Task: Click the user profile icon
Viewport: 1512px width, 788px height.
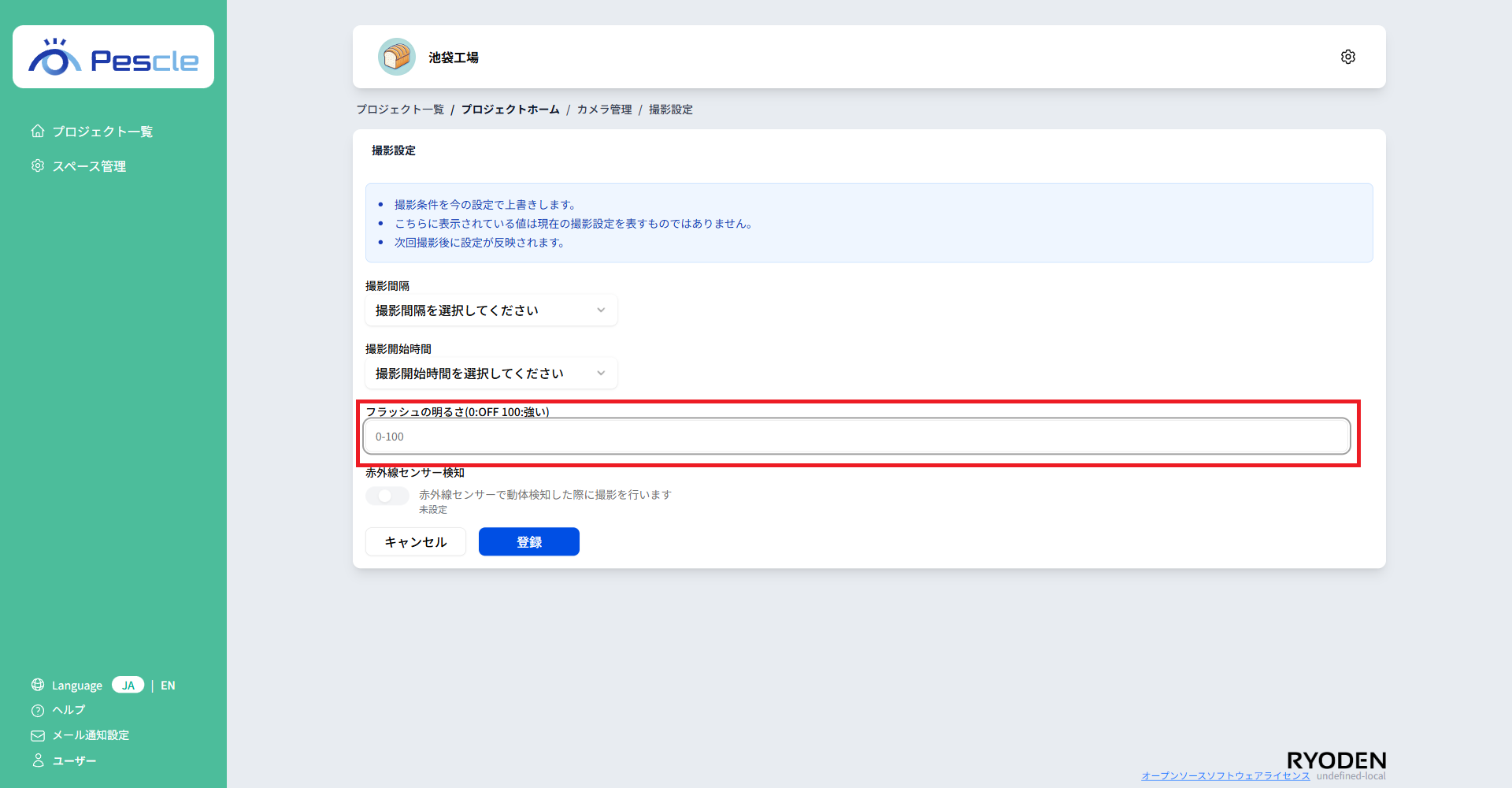Action: pyautogui.click(x=38, y=760)
